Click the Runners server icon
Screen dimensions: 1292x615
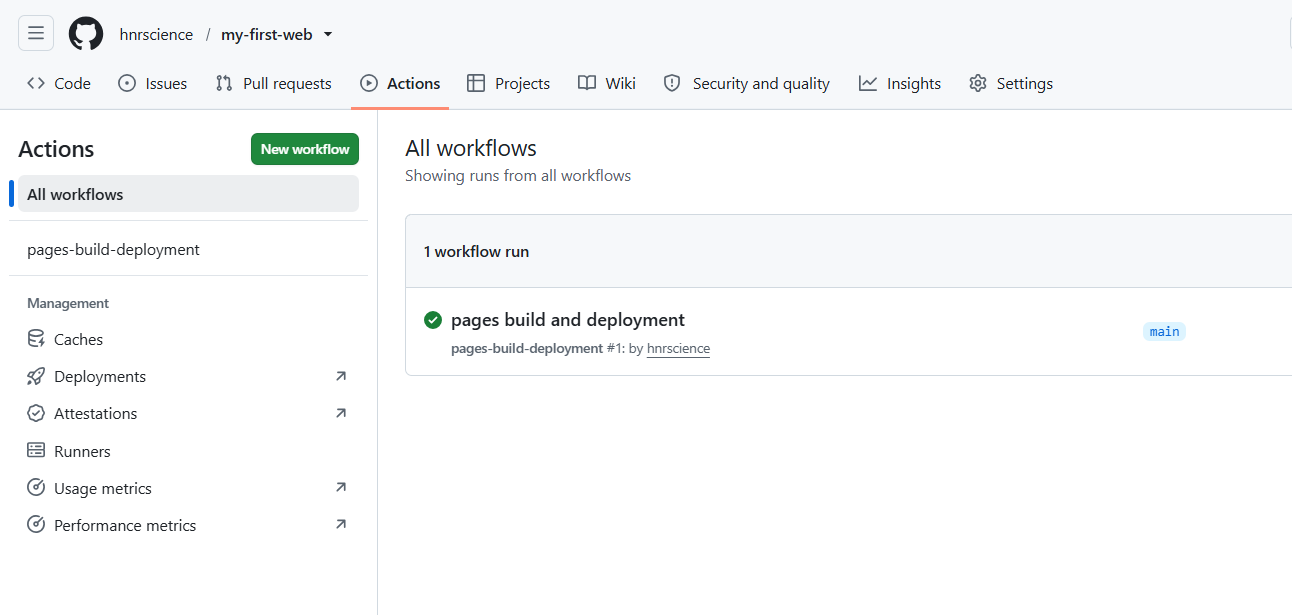click(x=36, y=451)
